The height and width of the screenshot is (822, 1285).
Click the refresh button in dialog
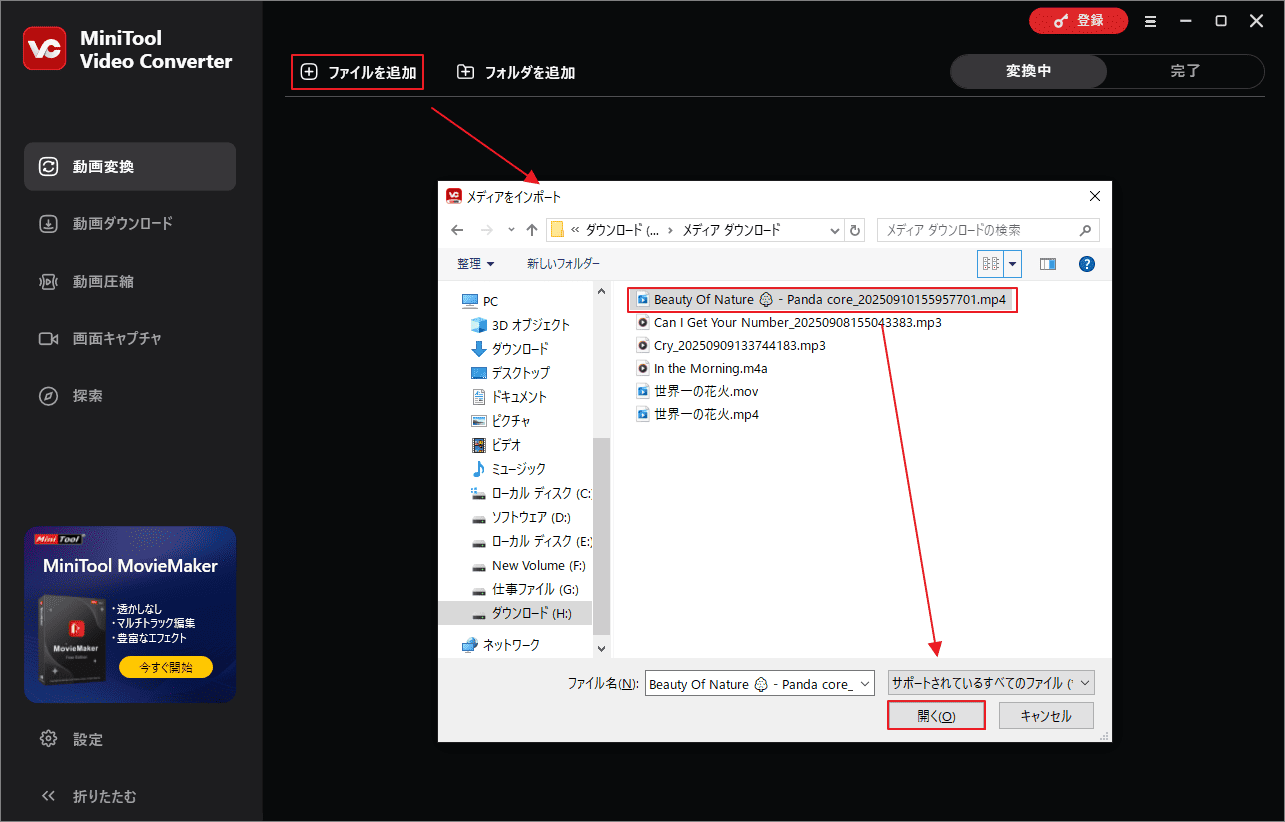(855, 230)
